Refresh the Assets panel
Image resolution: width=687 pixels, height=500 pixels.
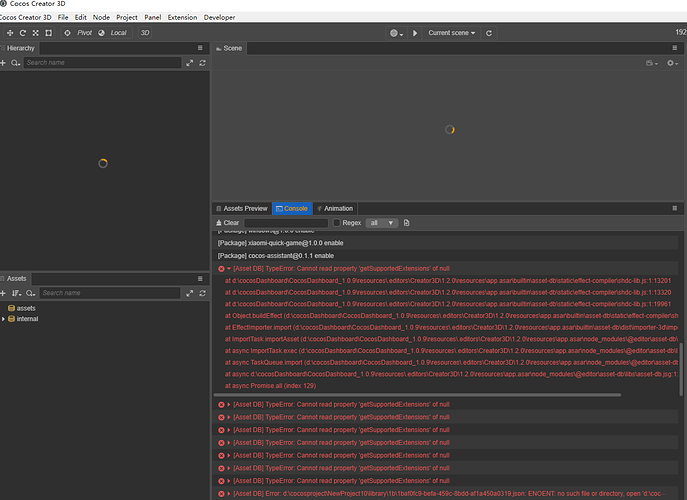(x=202, y=293)
